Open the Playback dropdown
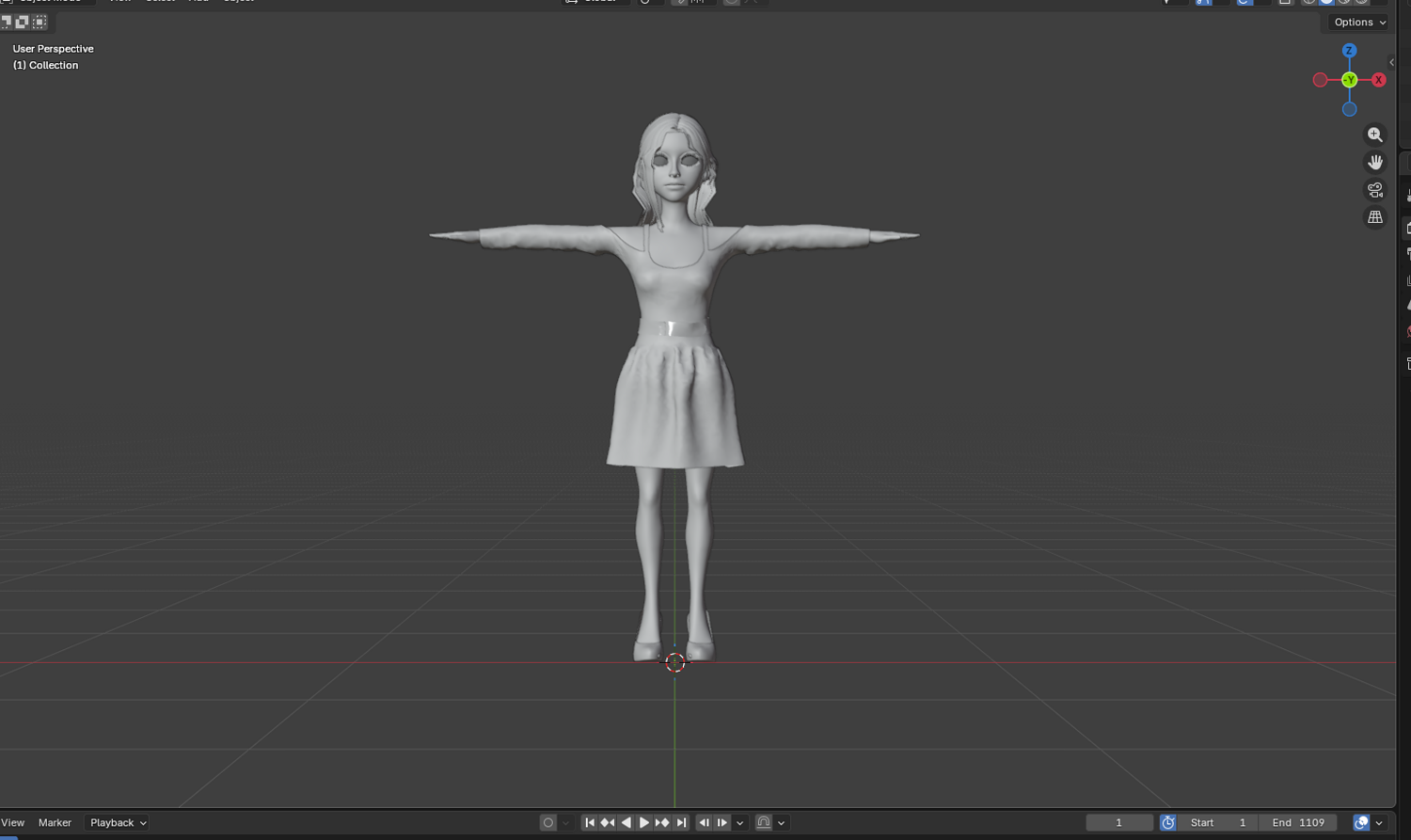Image resolution: width=1411 pixels, height=840 pixels. click(x=118, y=823)
